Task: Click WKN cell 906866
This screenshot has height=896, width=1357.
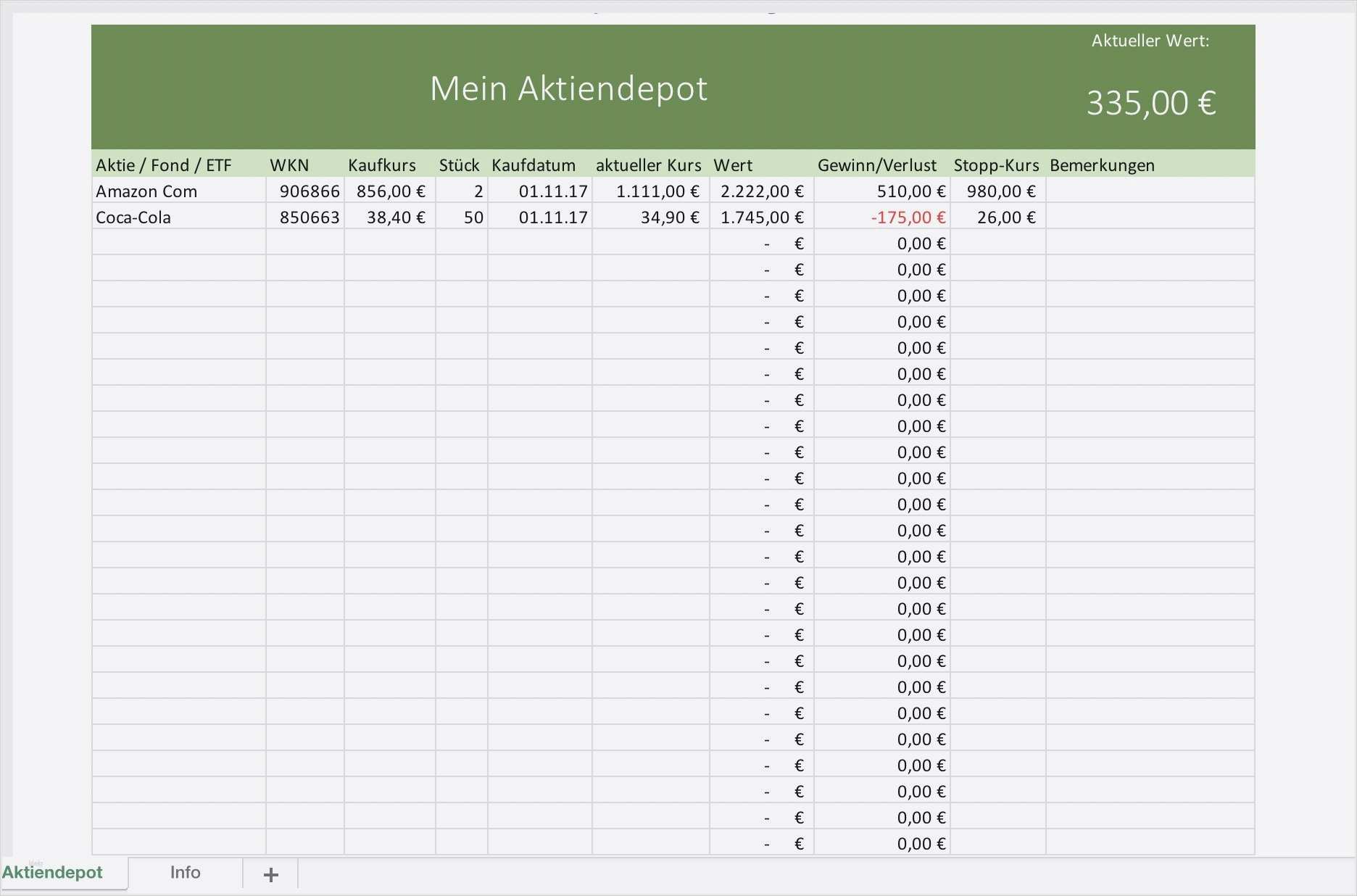Action: pos(305,191)
